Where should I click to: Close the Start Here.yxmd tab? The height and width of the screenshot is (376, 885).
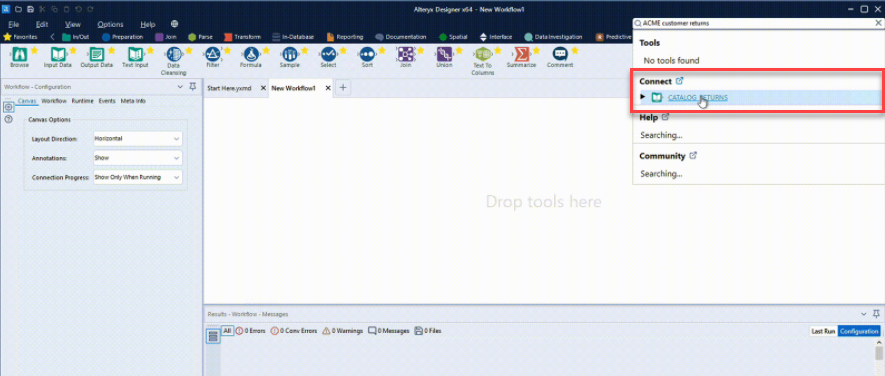pyautogui.click(x=263, y=88)
